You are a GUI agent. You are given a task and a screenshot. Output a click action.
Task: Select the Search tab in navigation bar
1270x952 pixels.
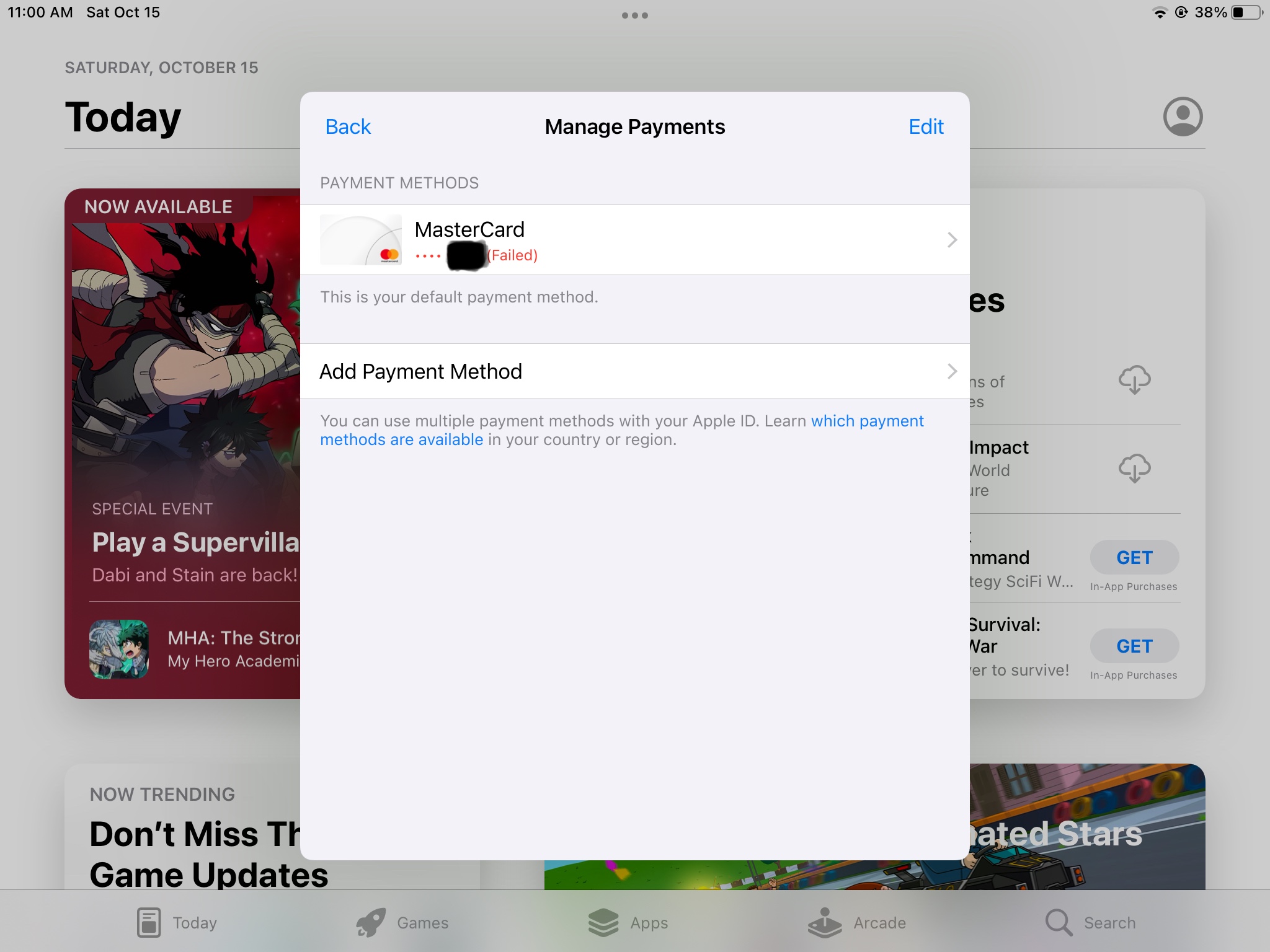[x=1108, y=922]
